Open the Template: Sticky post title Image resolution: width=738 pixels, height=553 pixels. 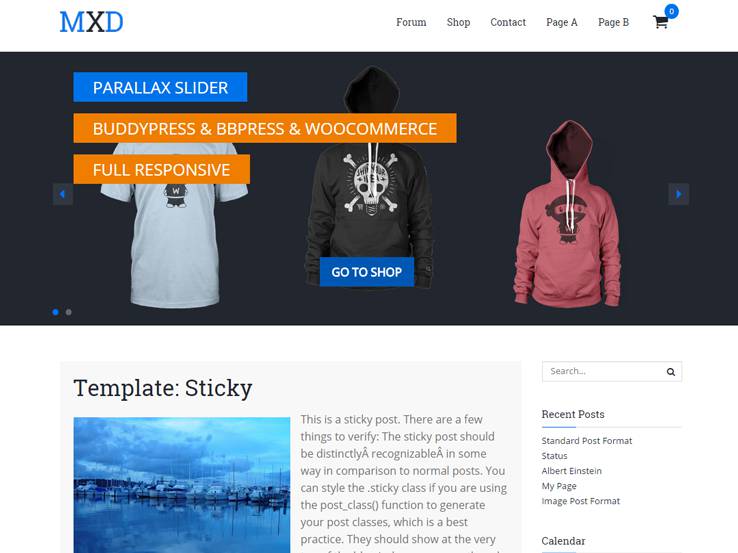163,388
